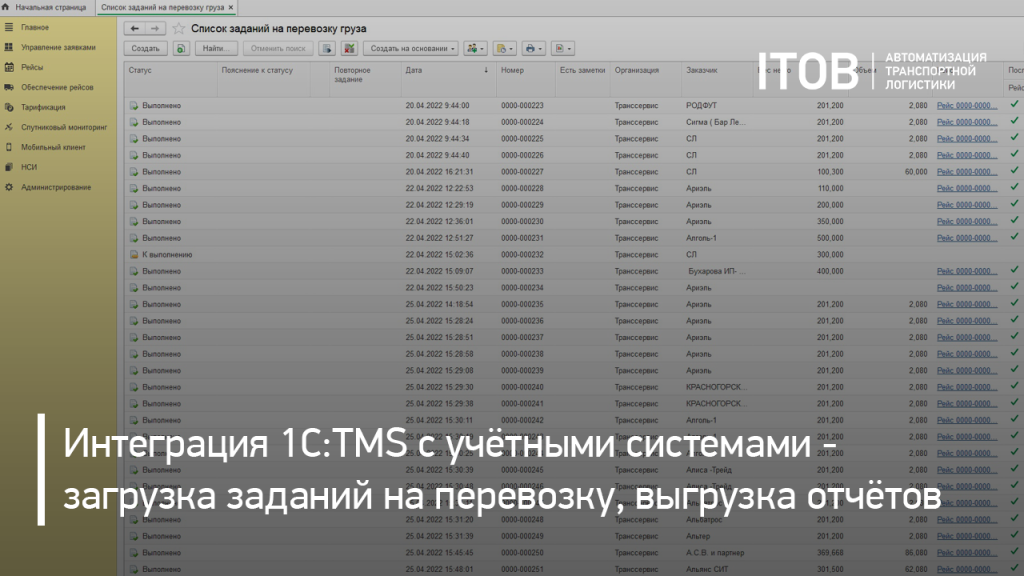Open the people icon dropdown in the toolbar
This screenshot has height=576, width=1024.
tap(475, 48)
